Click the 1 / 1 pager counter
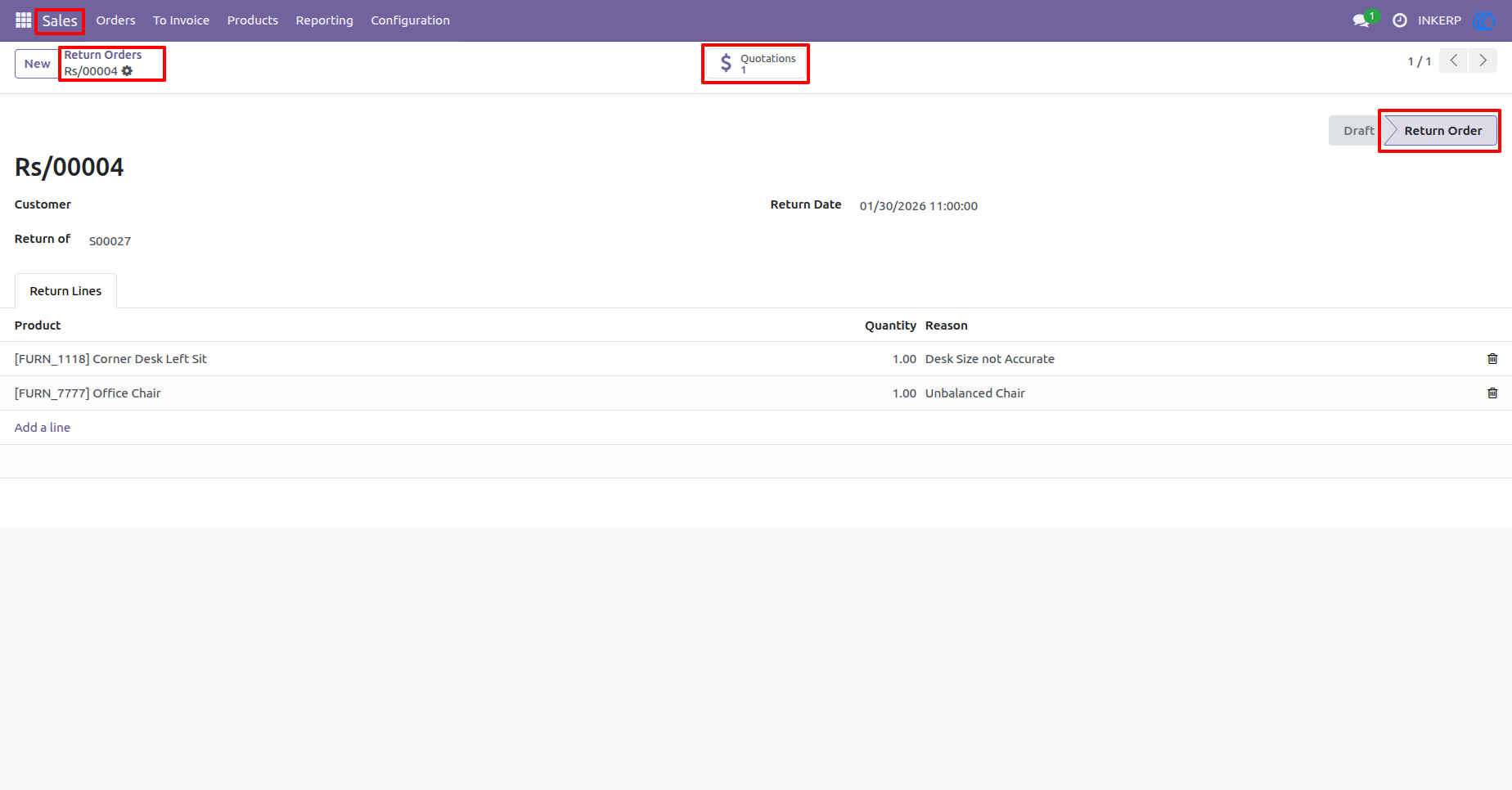This screenshot has width=1512, height=790. 1420,61
